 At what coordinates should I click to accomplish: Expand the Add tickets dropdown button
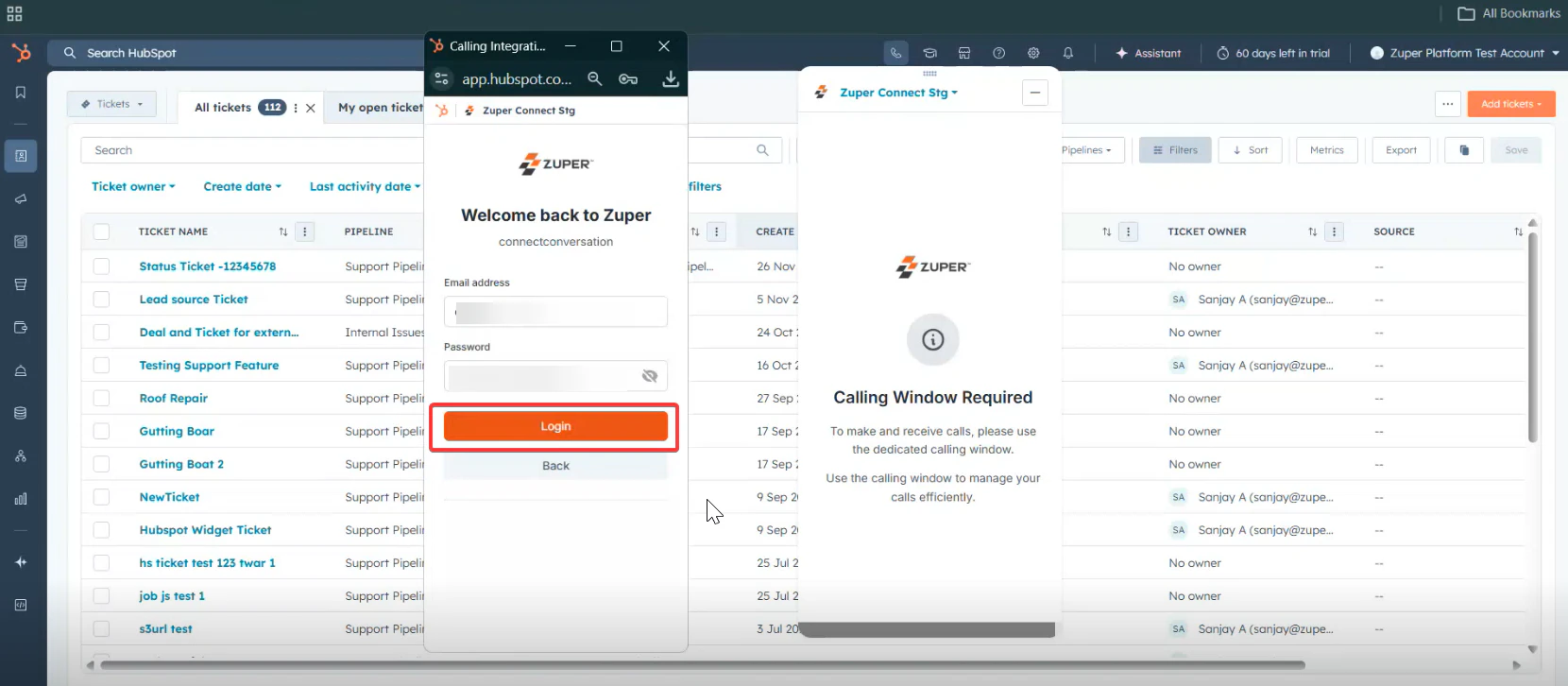click(x=1511, y=104)
